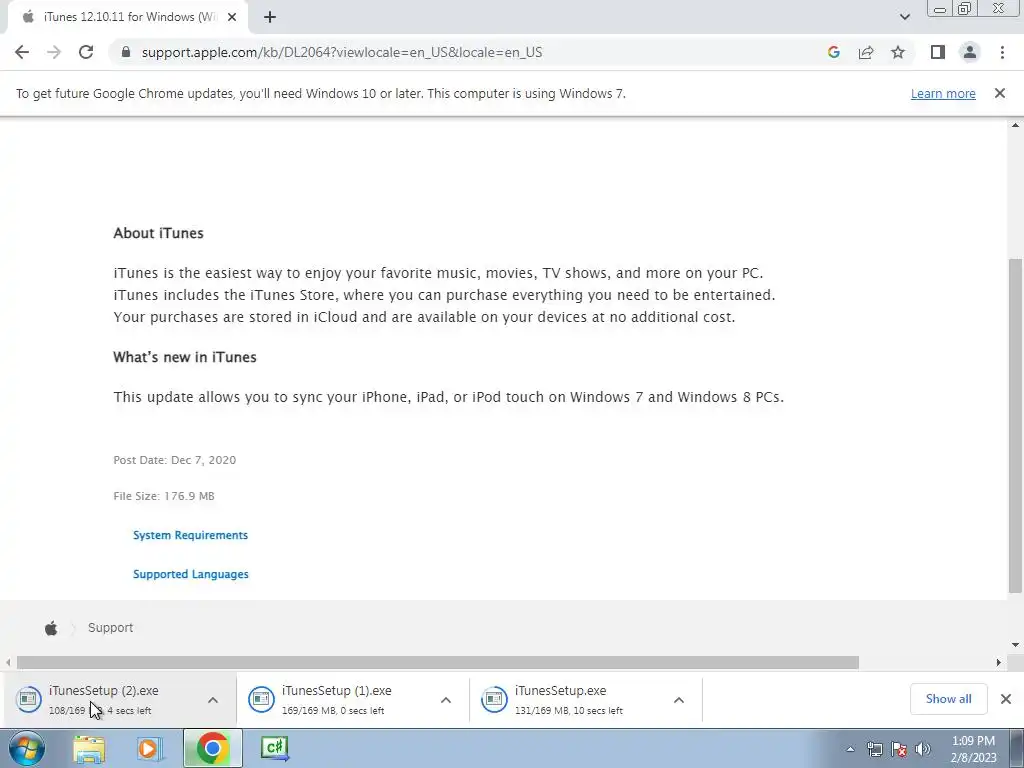
Task: Click the iTunesSetup (1).exe file icon
Action: click(261, 699)
